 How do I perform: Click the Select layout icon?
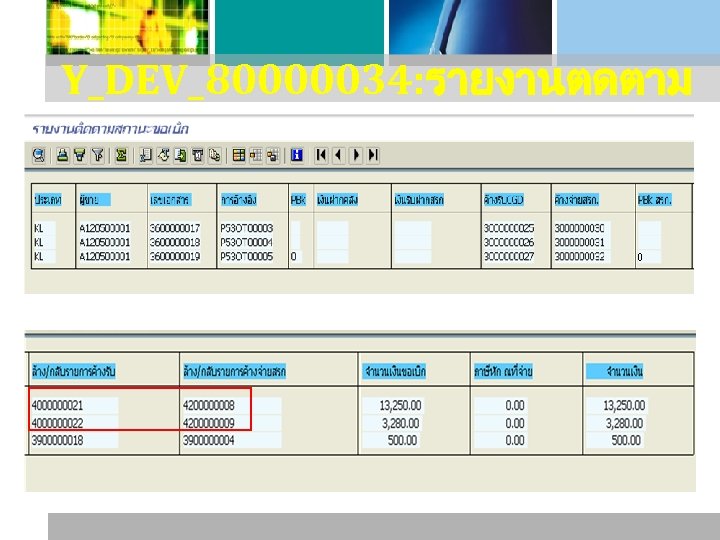point(256,155)
